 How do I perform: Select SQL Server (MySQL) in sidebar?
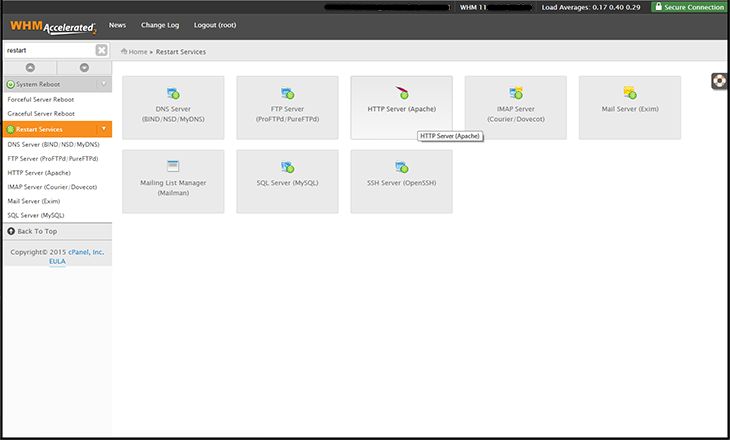(x=36, y=216)
